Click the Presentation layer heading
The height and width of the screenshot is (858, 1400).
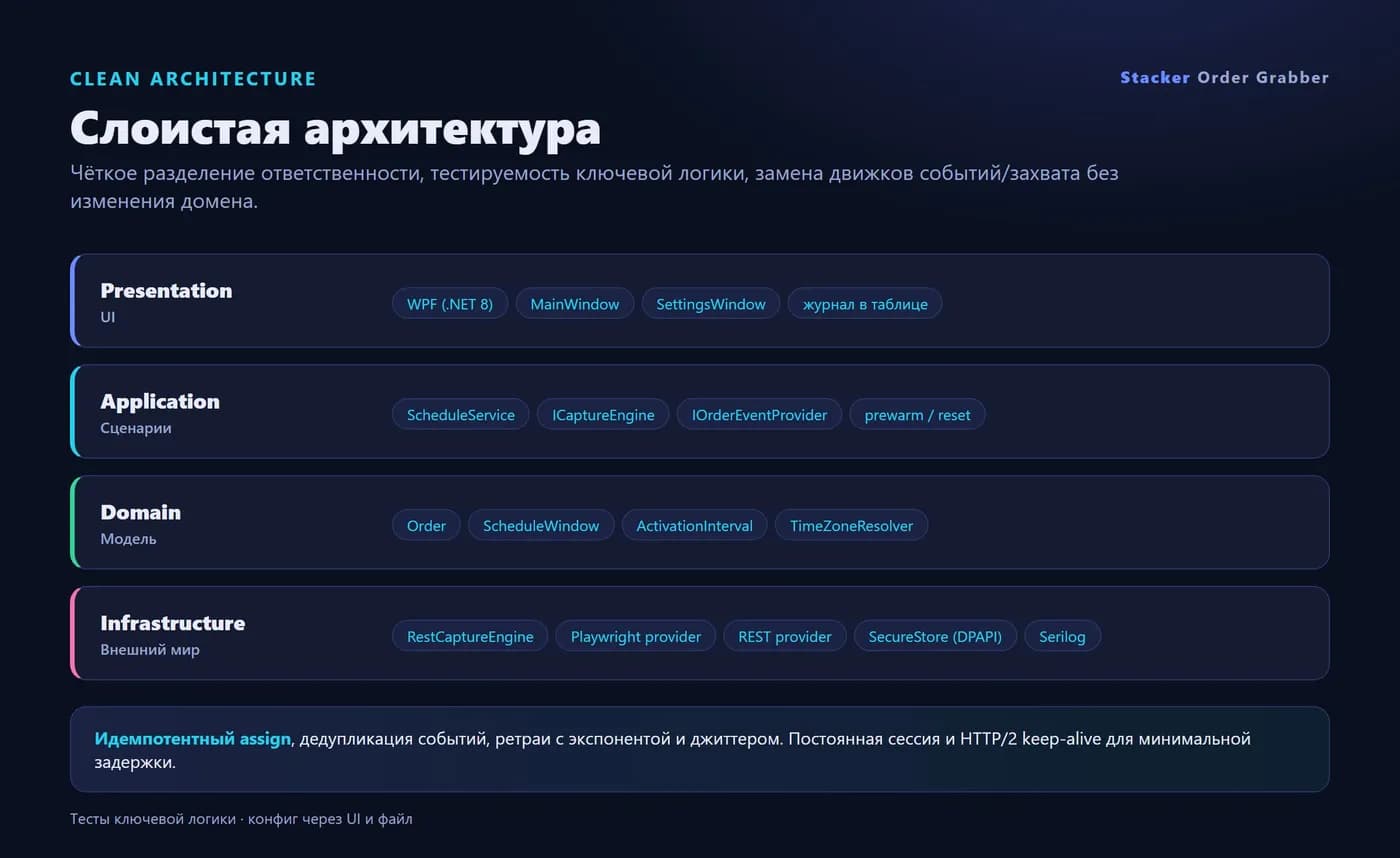[x=166, y=291]
